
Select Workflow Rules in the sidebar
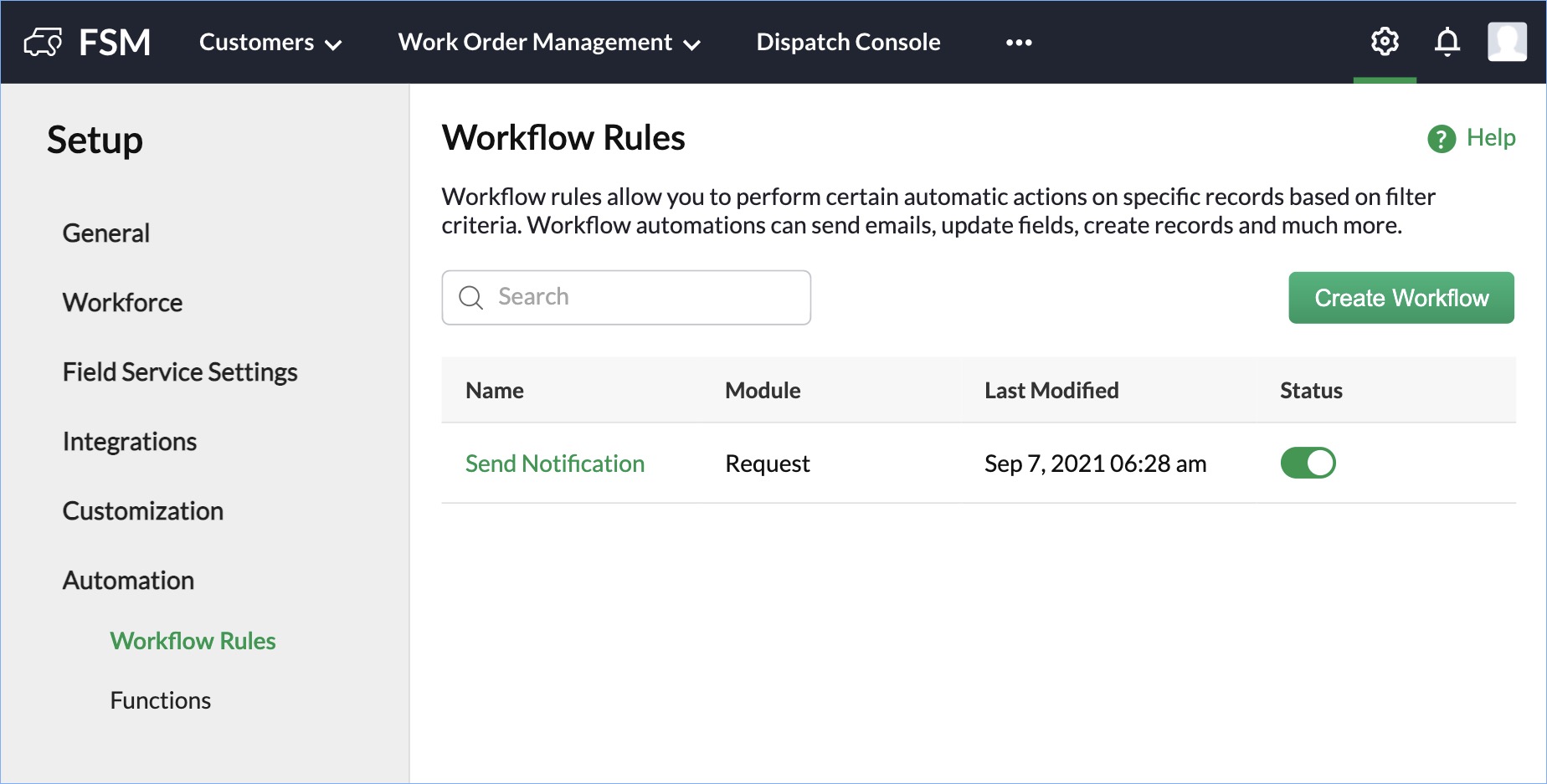tap(193, 641)
